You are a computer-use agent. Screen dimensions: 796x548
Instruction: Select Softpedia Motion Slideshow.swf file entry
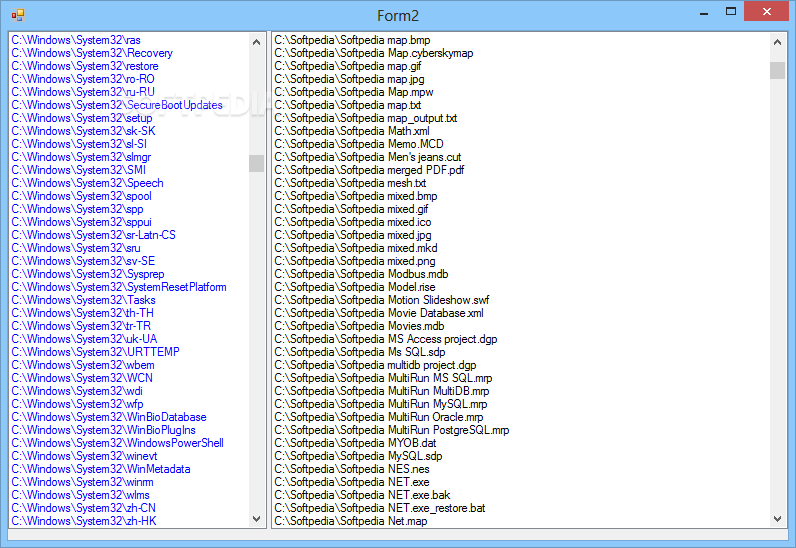coord(382,300)
